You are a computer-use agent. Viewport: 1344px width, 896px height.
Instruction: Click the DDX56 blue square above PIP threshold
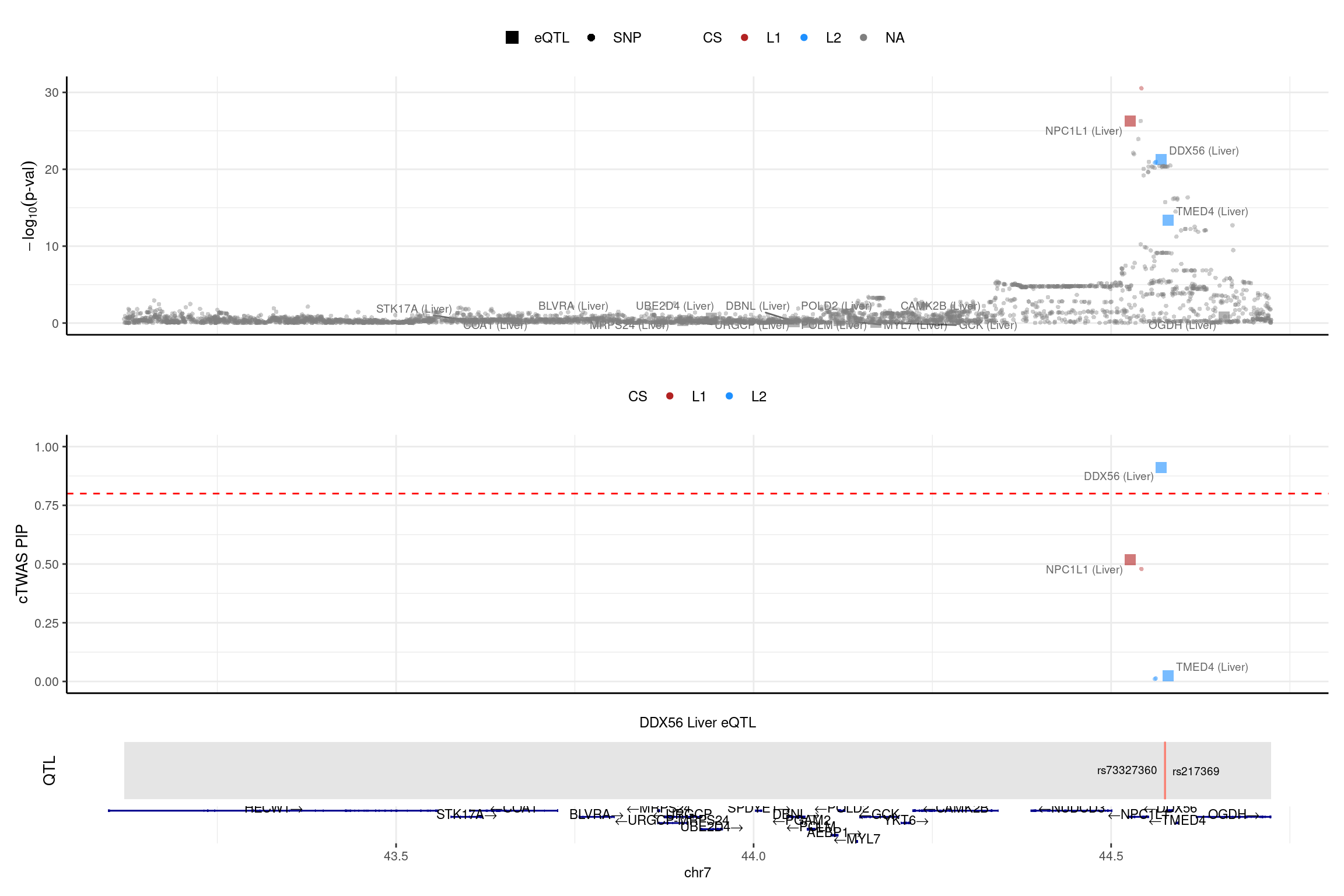(1161, 467)
